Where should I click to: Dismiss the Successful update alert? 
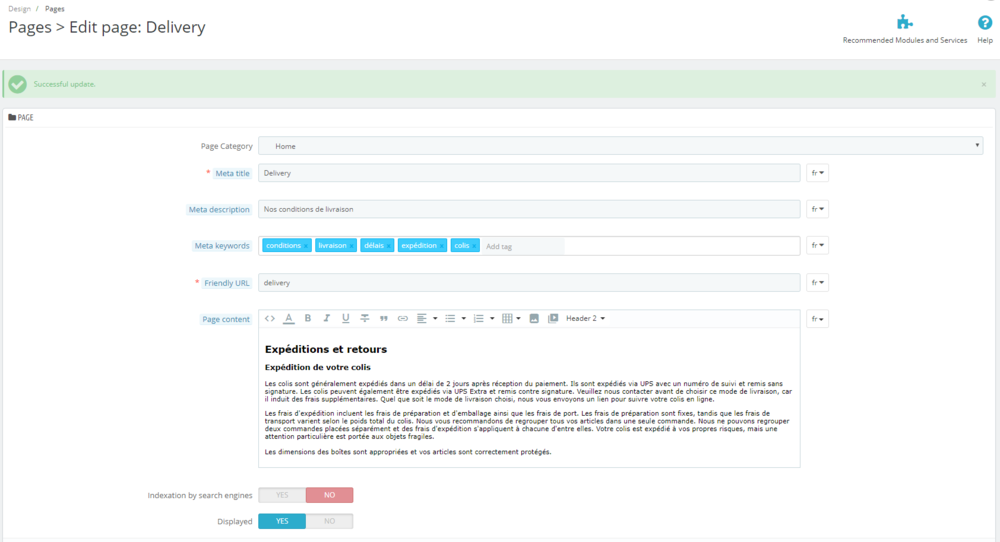point(983,84)
